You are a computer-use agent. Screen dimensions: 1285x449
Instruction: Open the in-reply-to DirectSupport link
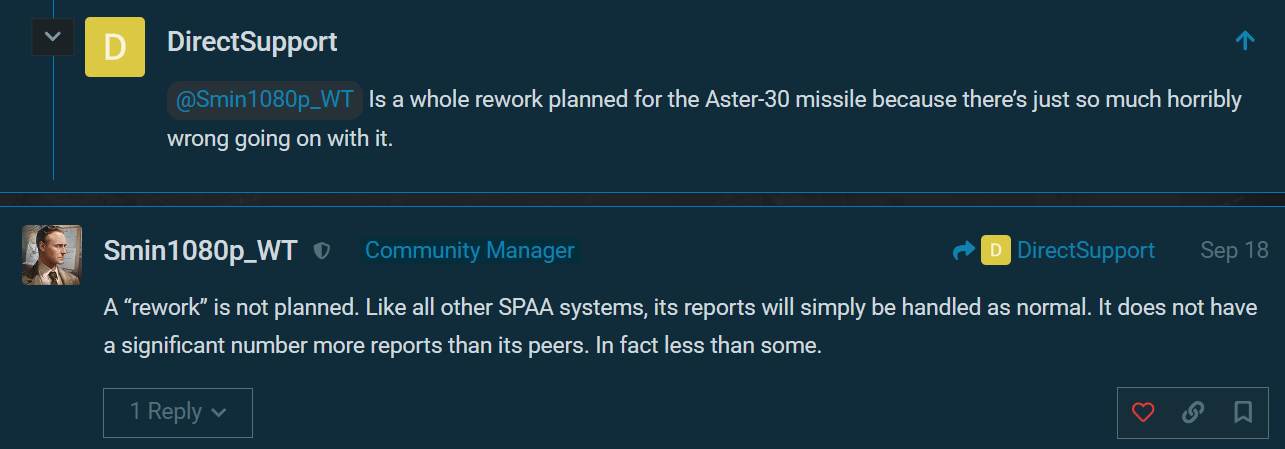click(x=1086, y=250)
